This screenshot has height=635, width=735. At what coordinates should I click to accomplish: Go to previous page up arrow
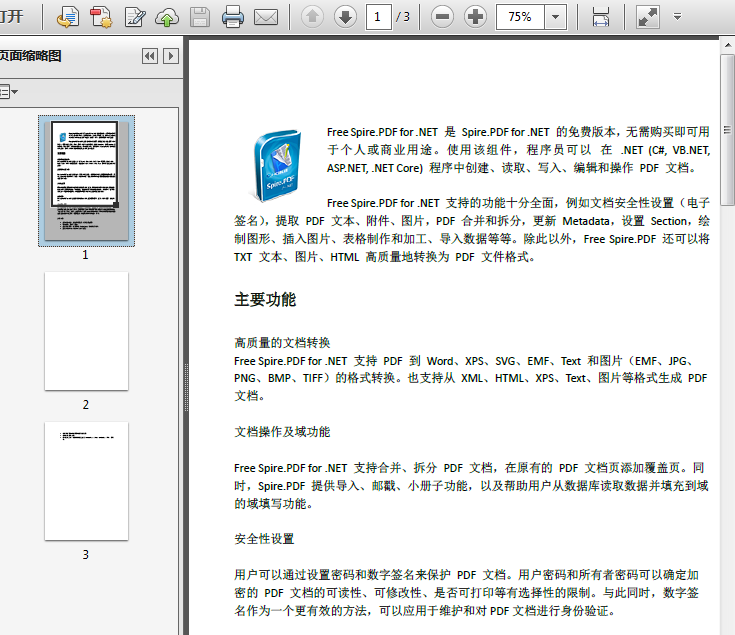312,17
